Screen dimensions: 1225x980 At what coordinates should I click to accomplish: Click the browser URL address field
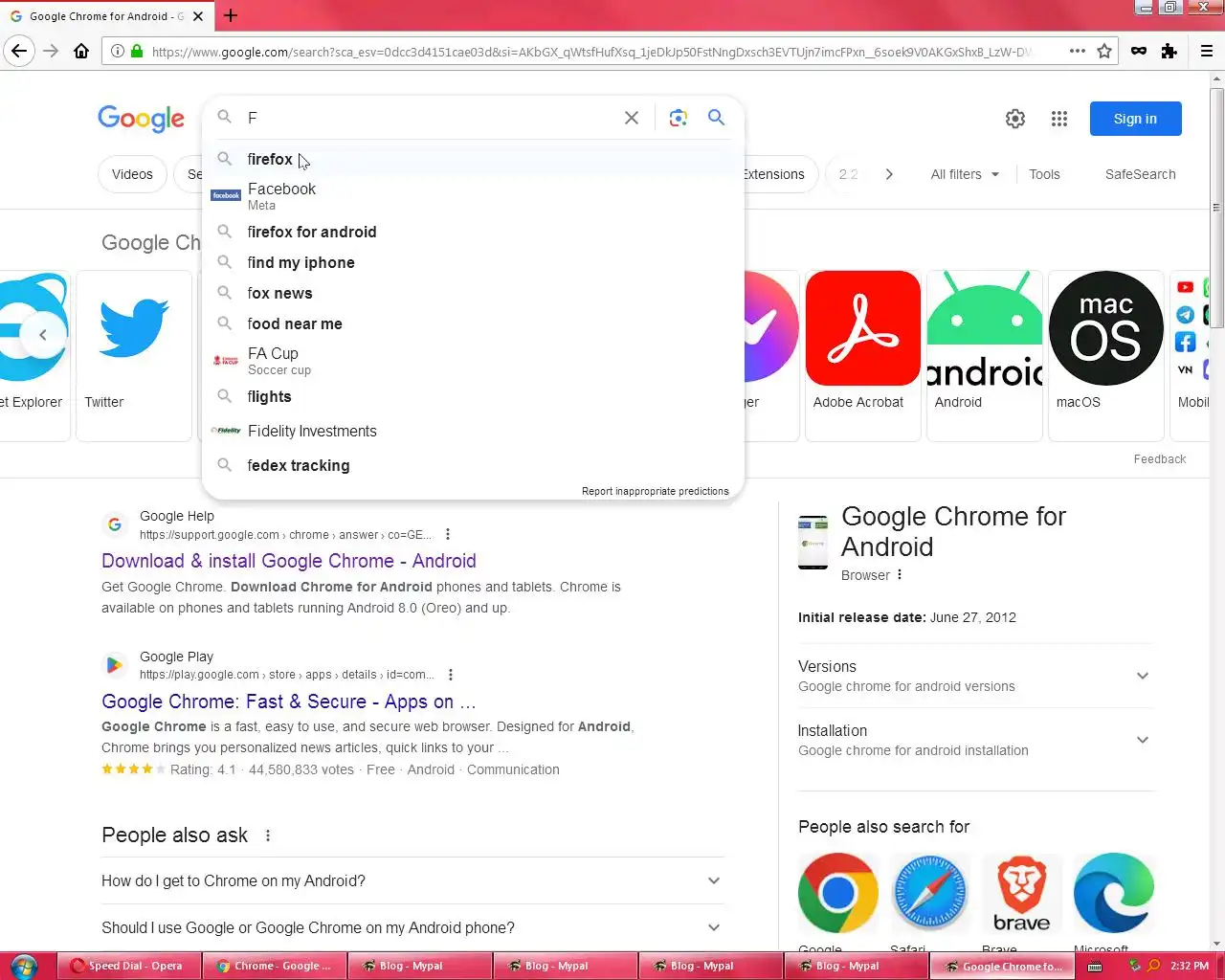pyautogui.click(x=591, y=52)
